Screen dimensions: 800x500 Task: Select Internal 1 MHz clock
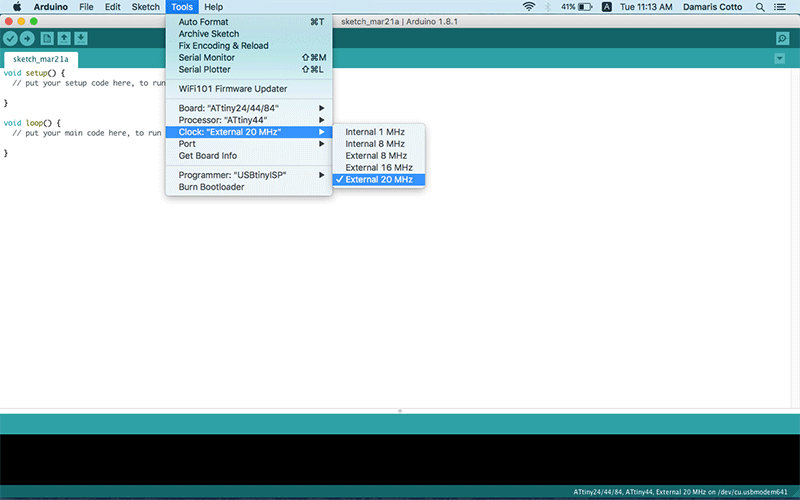(x=379, y=132)
